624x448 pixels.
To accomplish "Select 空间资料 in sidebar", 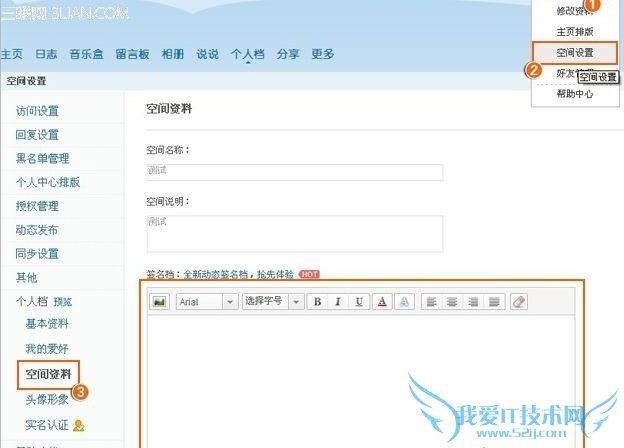I will 48,374.
